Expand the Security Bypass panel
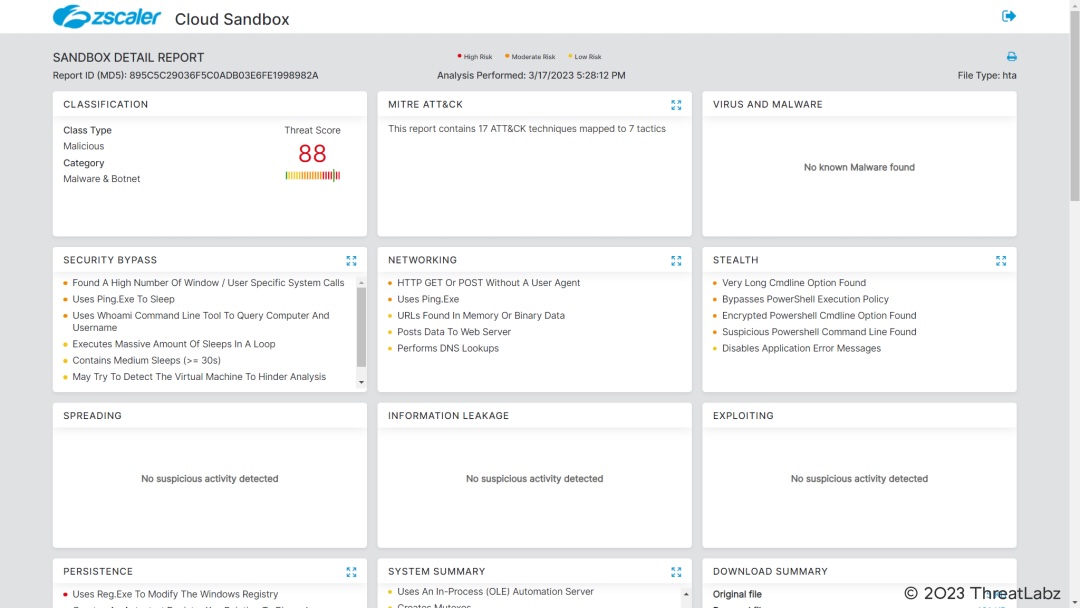 pyautogui.click(x=351, y=261)
